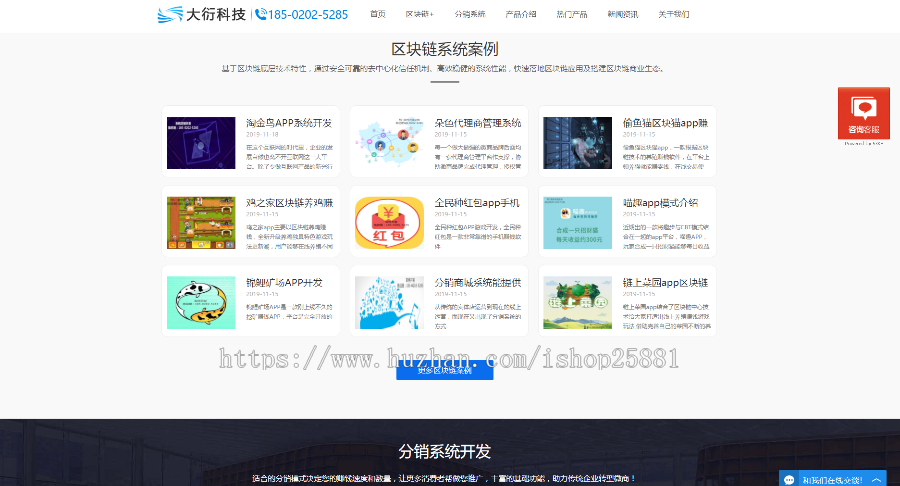
Task: Open the 锦鲤矿场APP开发 title link
Action: 284,282
